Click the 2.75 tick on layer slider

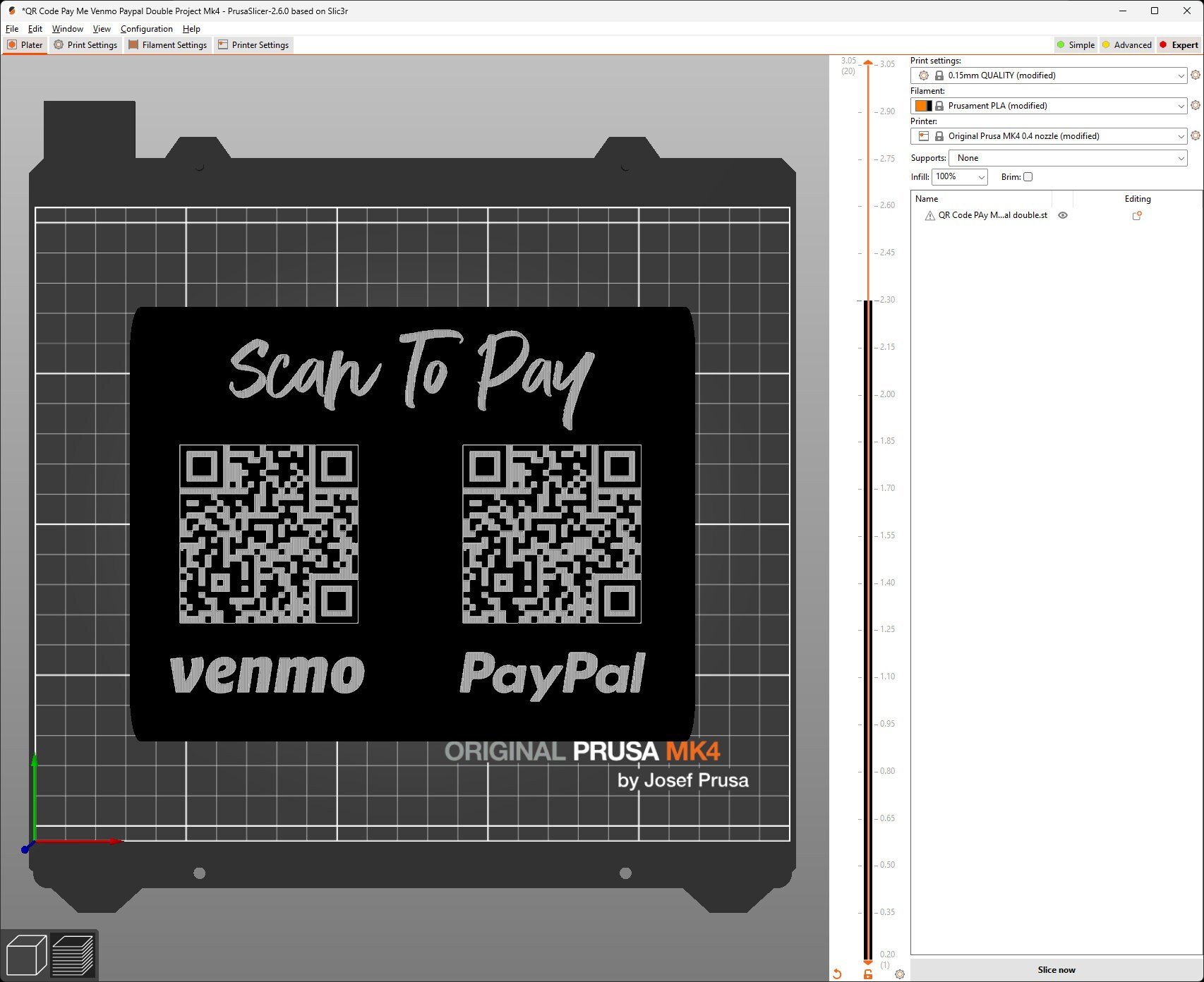887,159
